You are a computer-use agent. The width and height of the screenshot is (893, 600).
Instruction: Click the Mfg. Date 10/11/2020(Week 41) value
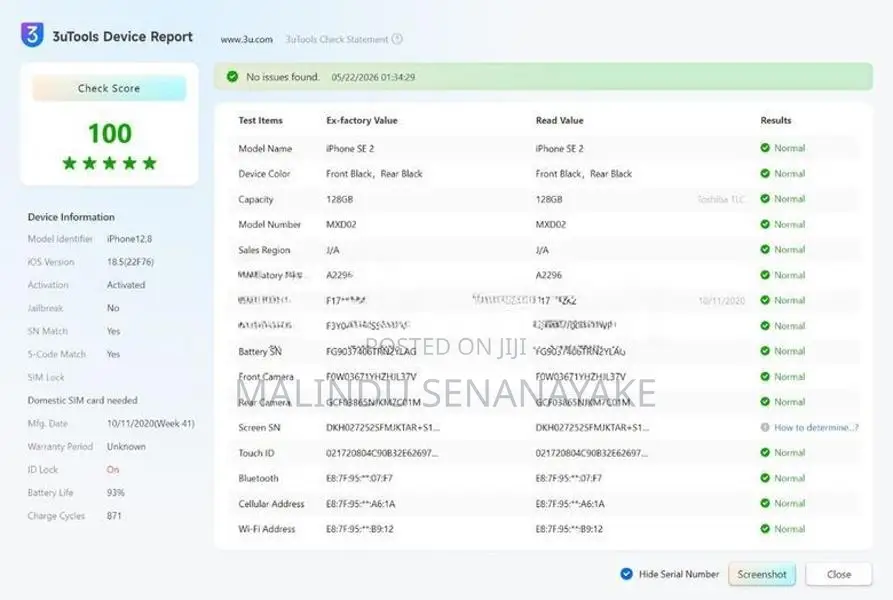pos(151,424)
